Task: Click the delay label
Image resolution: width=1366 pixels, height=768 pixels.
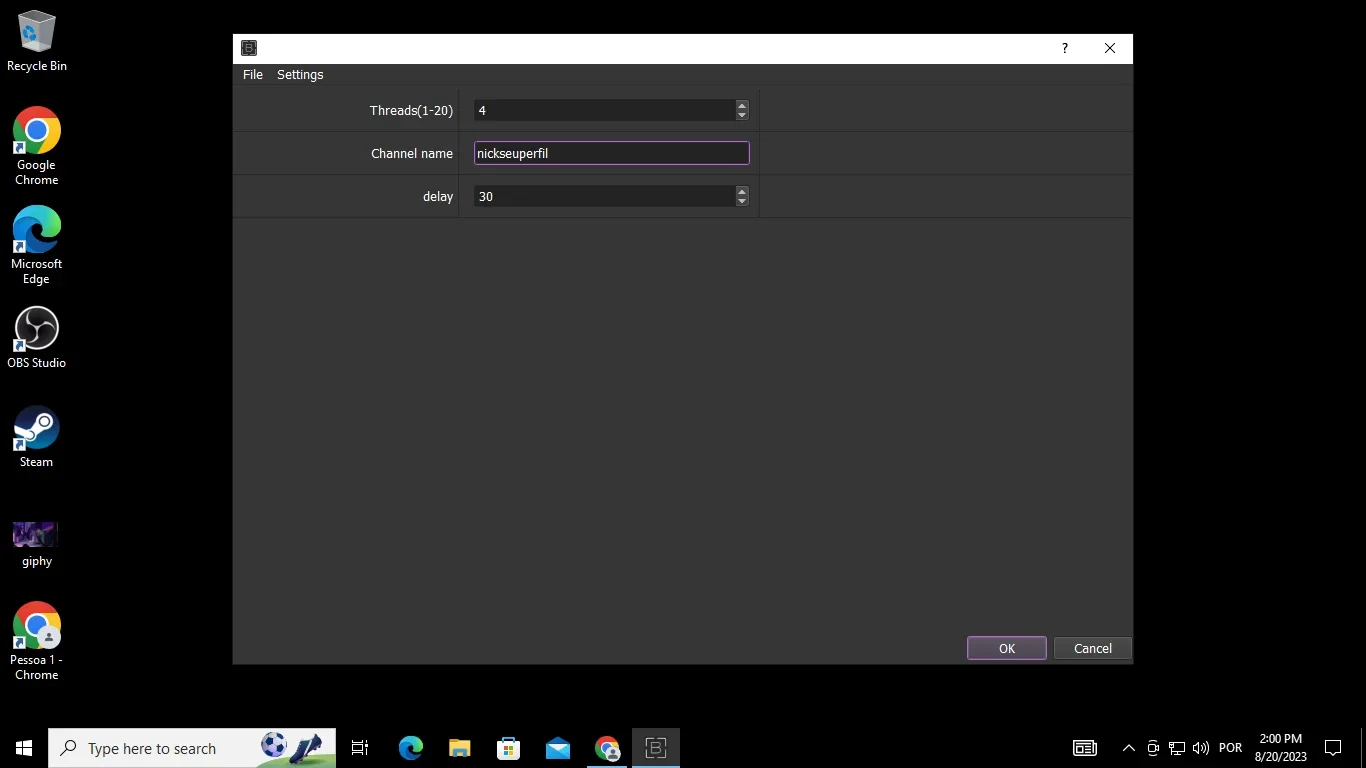Action: [x=438, y=196]
